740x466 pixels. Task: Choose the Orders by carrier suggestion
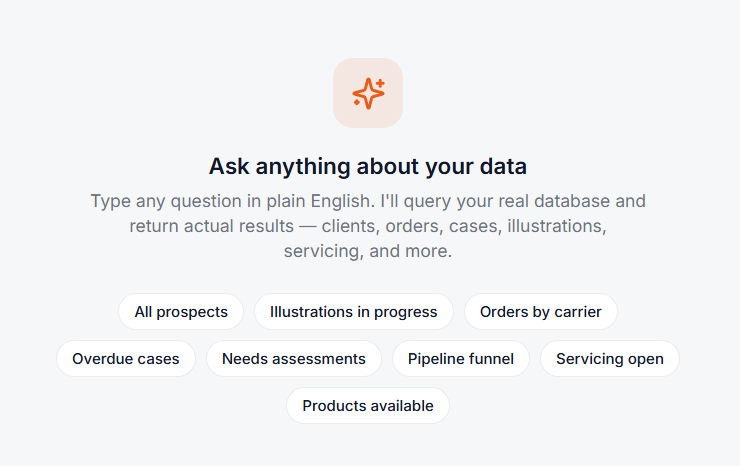(541, 312)
